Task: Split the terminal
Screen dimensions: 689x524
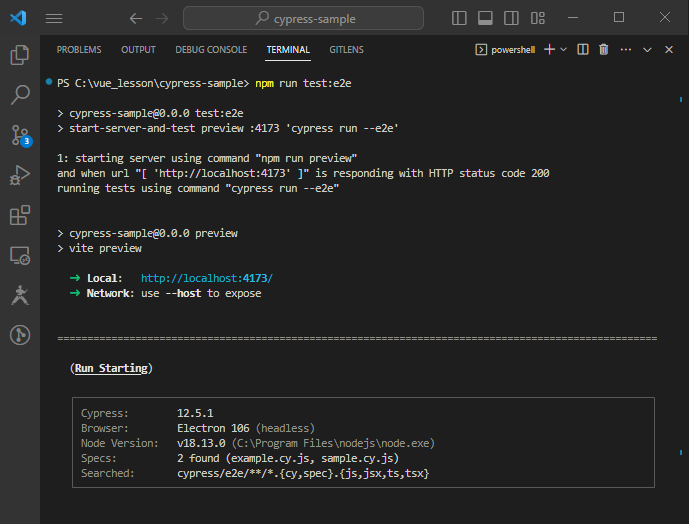Action: [x=583, y=50]
